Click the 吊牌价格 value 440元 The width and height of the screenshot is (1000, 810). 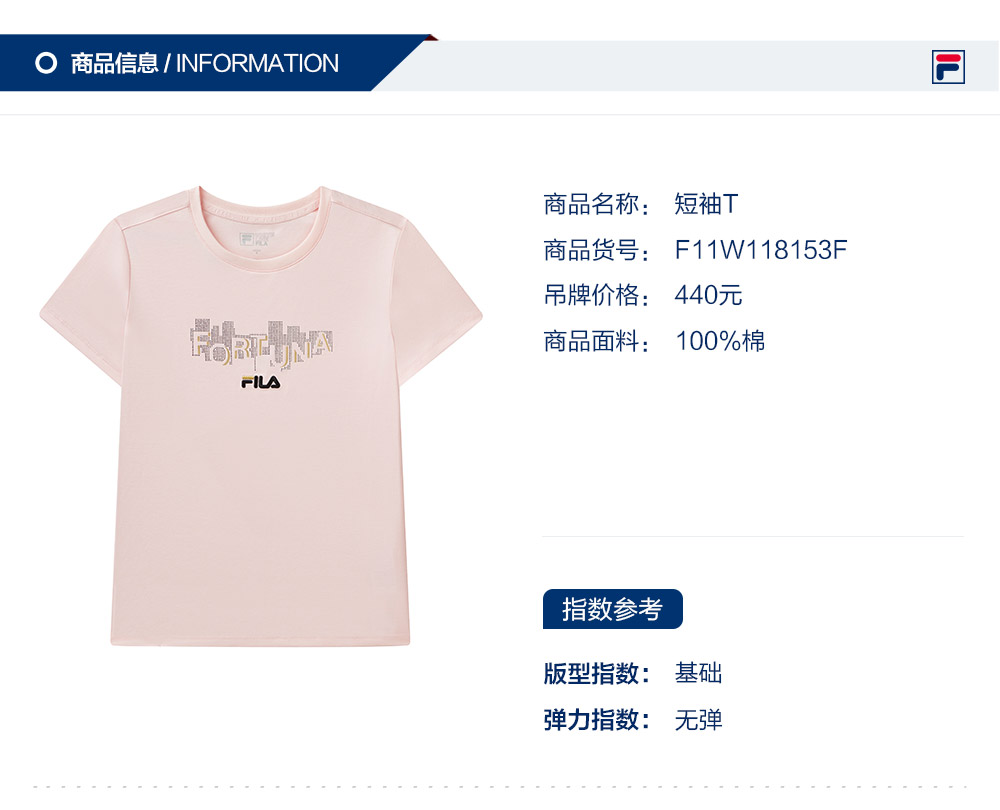(x=709, y=295)
